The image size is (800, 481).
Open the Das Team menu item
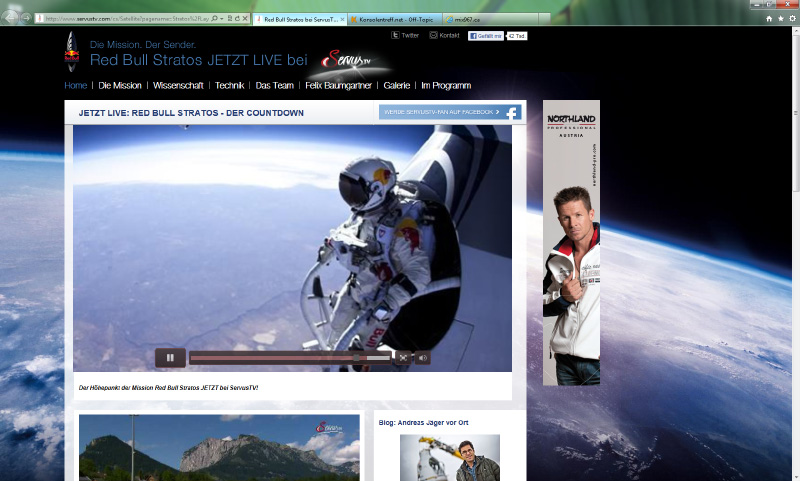point(274,85)
